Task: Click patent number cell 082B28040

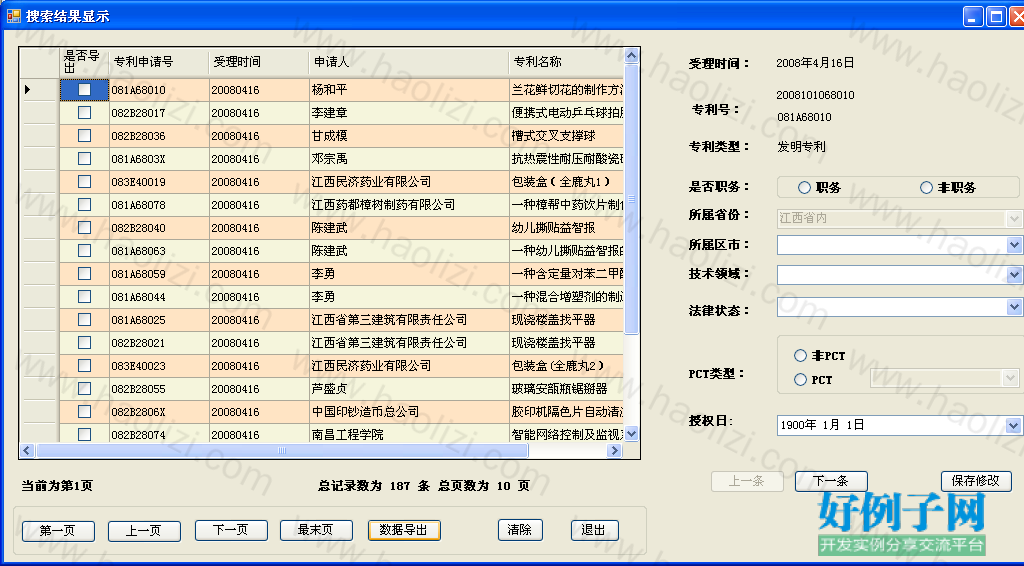Action: pyautogui.click(x=159, y=228)
